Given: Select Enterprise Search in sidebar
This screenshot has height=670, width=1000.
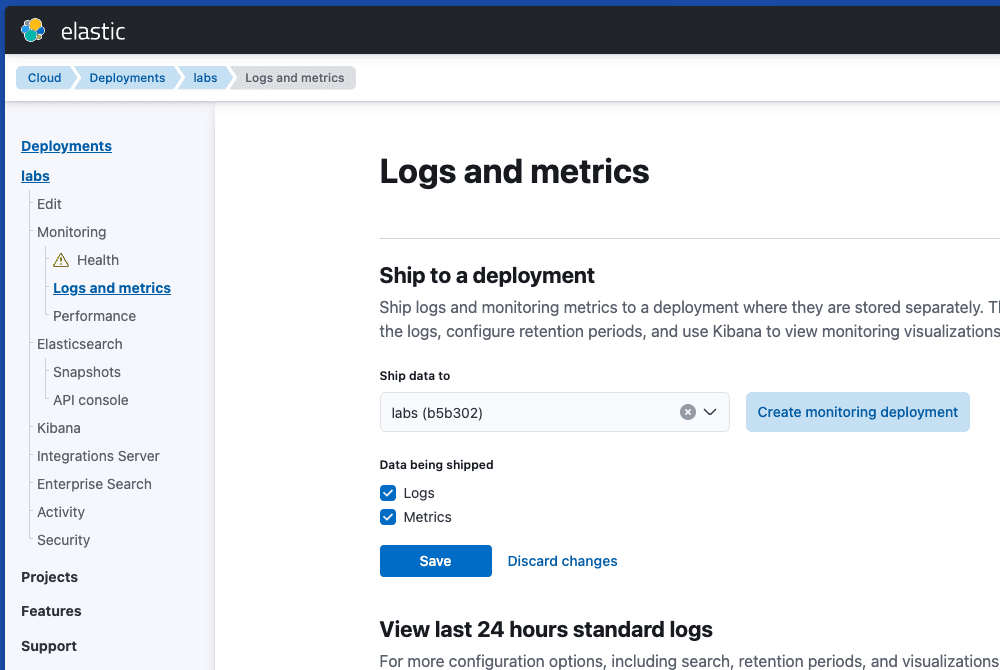Looking at the screenshot, I should 94,484.
